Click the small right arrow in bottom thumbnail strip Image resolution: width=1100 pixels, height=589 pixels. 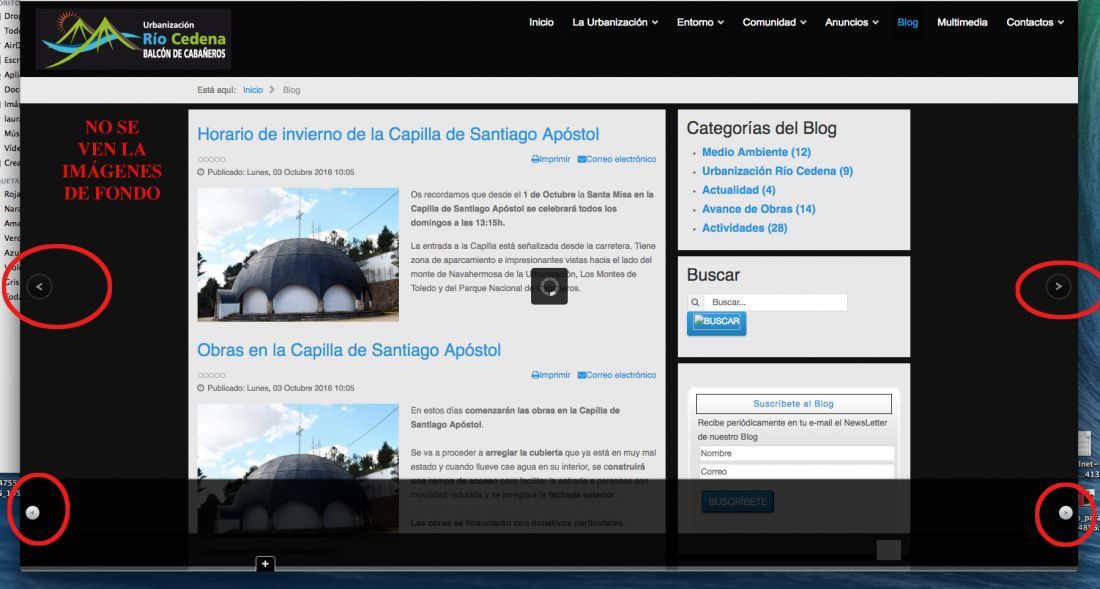(x=1066, y=513)
